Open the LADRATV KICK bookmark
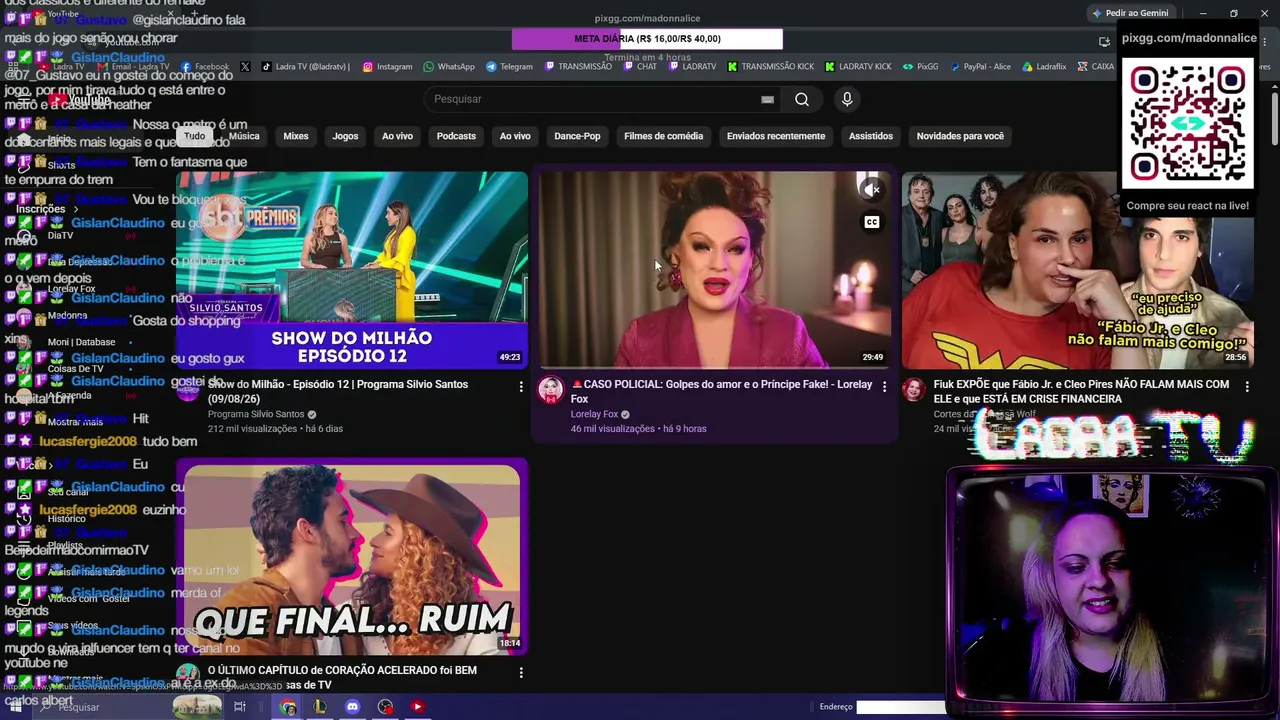The image size is (1280, 720). click(858, 67)
